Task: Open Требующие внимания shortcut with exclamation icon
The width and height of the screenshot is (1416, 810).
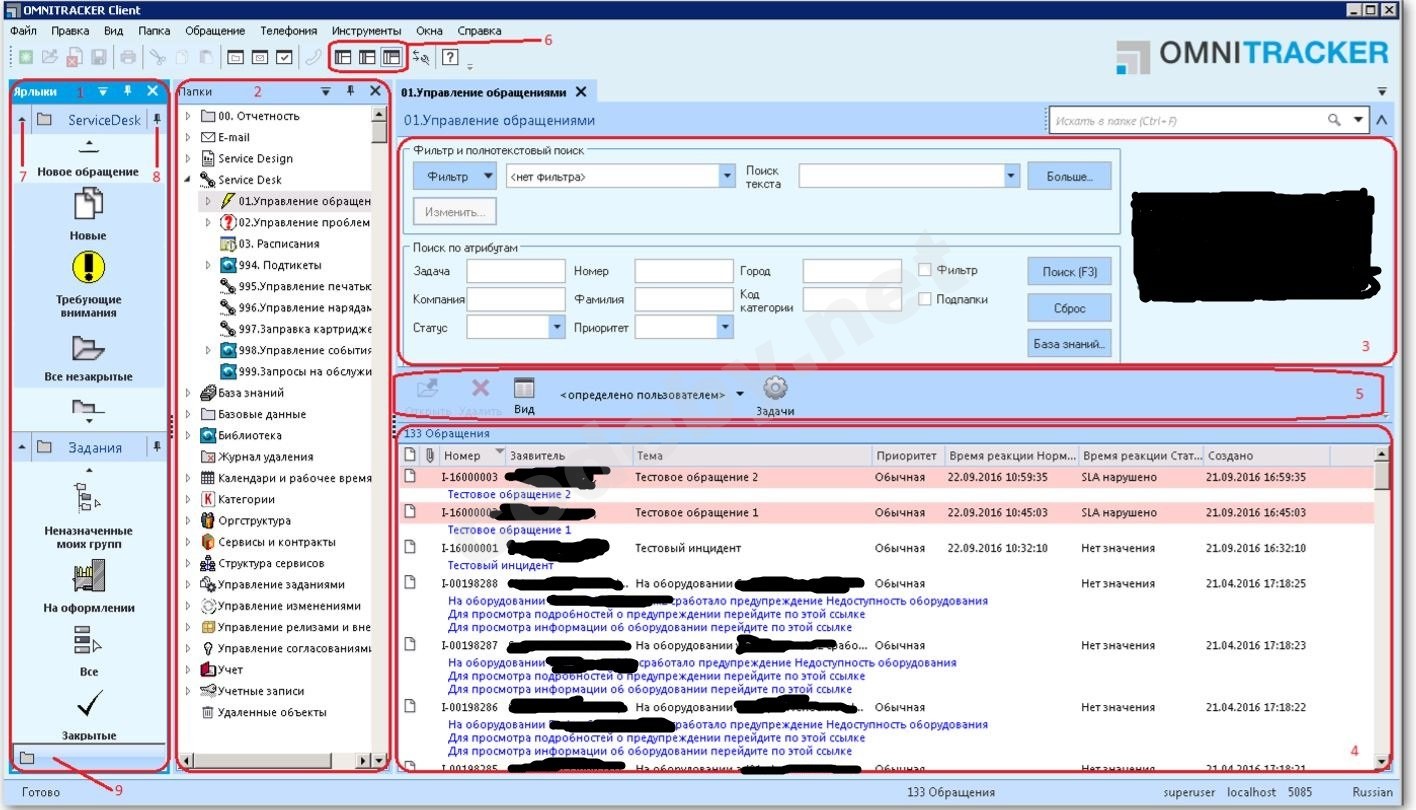Action: tap(88, 268)
